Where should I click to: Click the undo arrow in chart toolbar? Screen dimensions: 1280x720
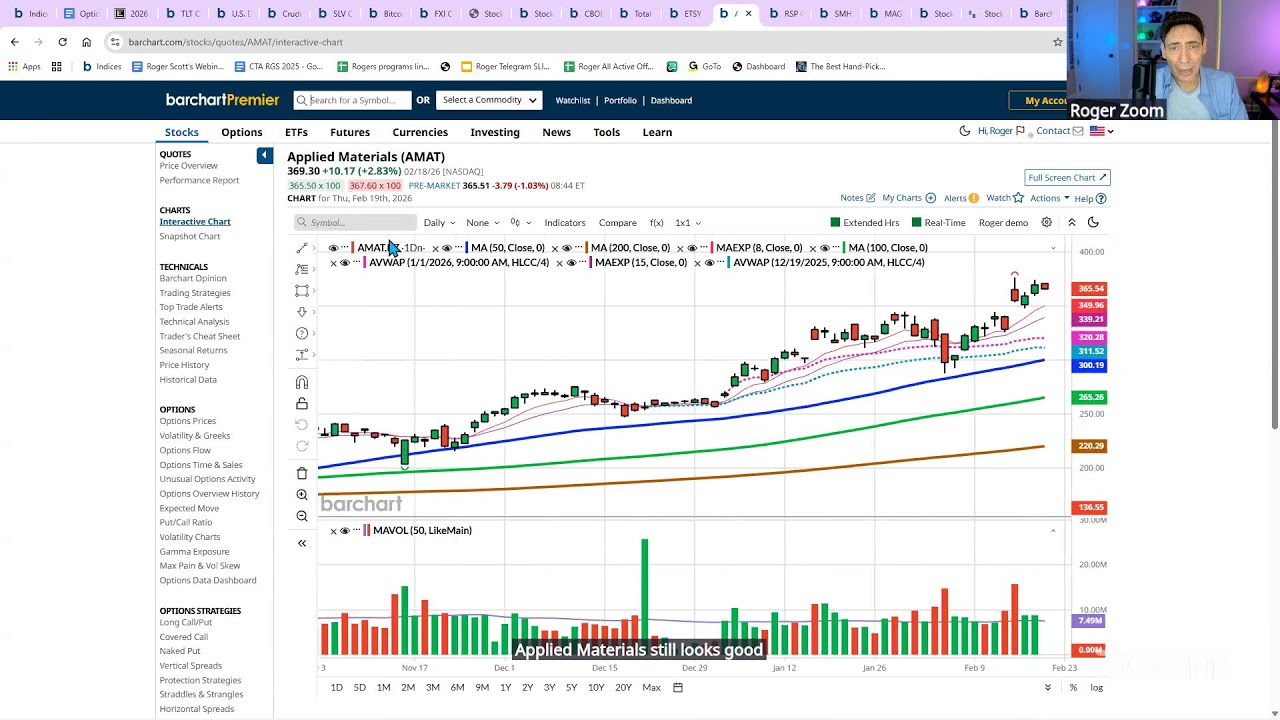(x=302, y=425)
